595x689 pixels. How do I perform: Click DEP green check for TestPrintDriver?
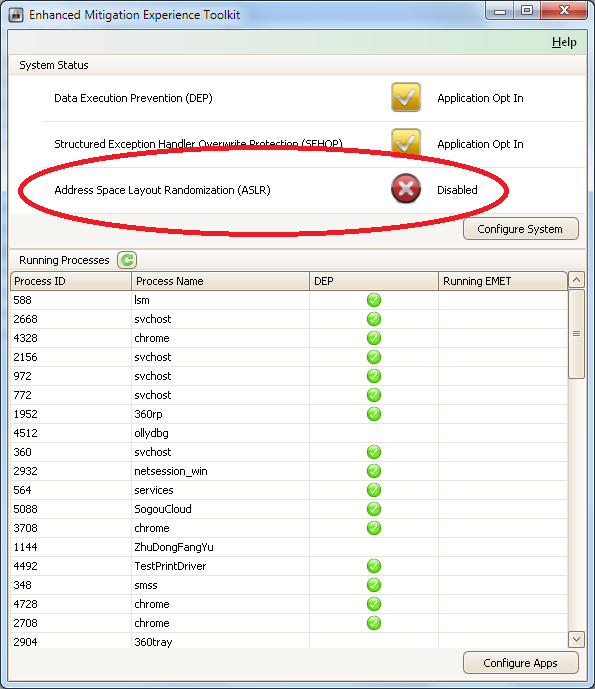374,566
